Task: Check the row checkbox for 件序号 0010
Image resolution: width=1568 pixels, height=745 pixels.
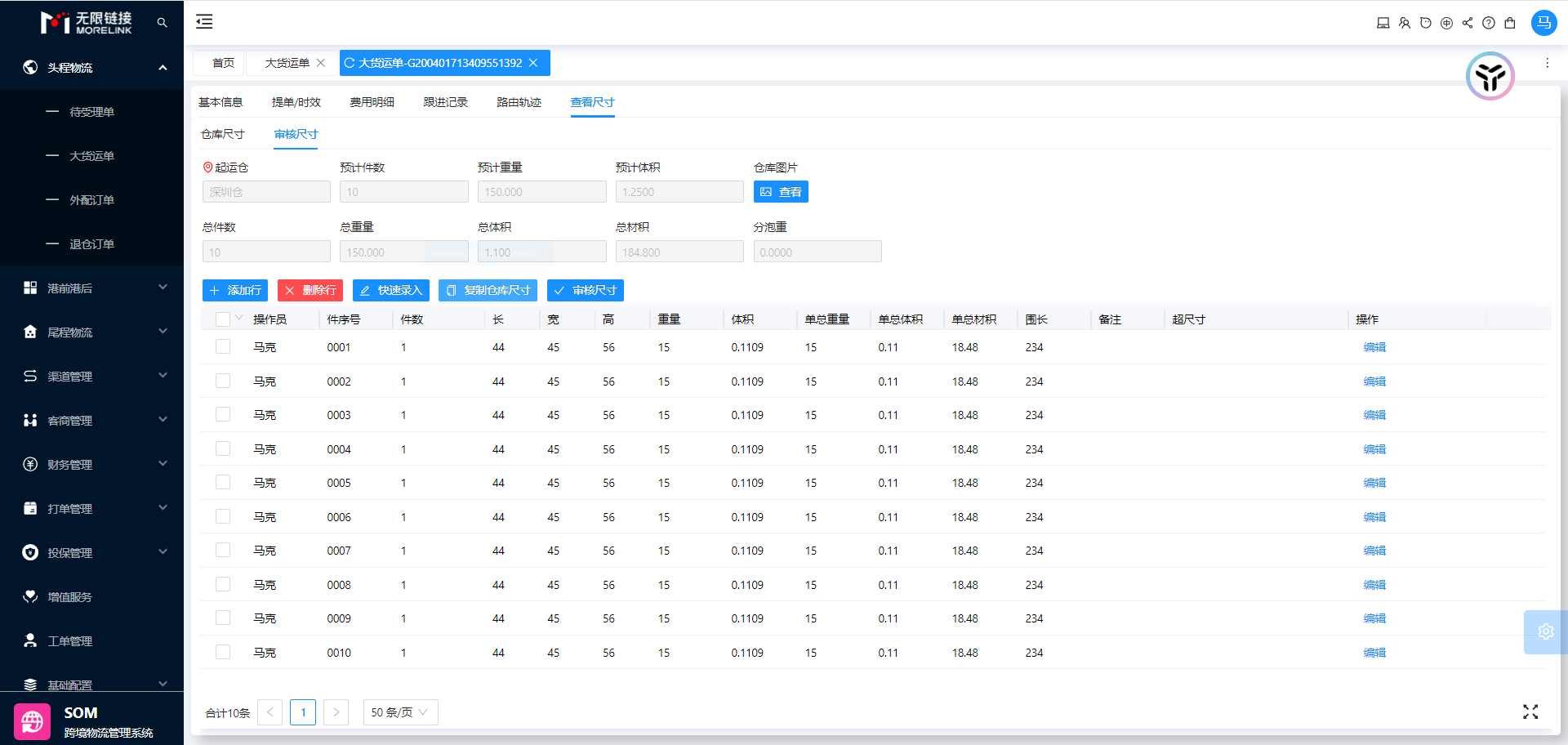Action: [223, 652]
